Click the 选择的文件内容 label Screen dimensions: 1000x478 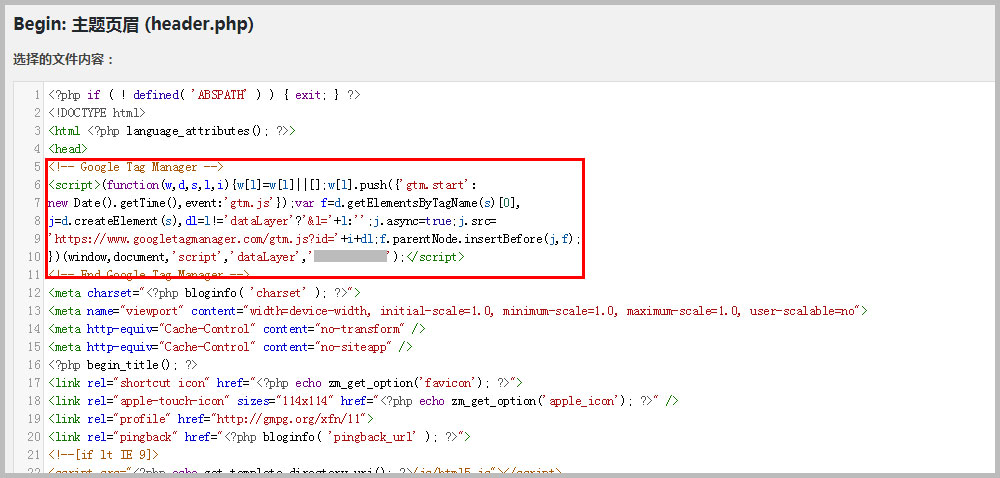tap(64, 60)
